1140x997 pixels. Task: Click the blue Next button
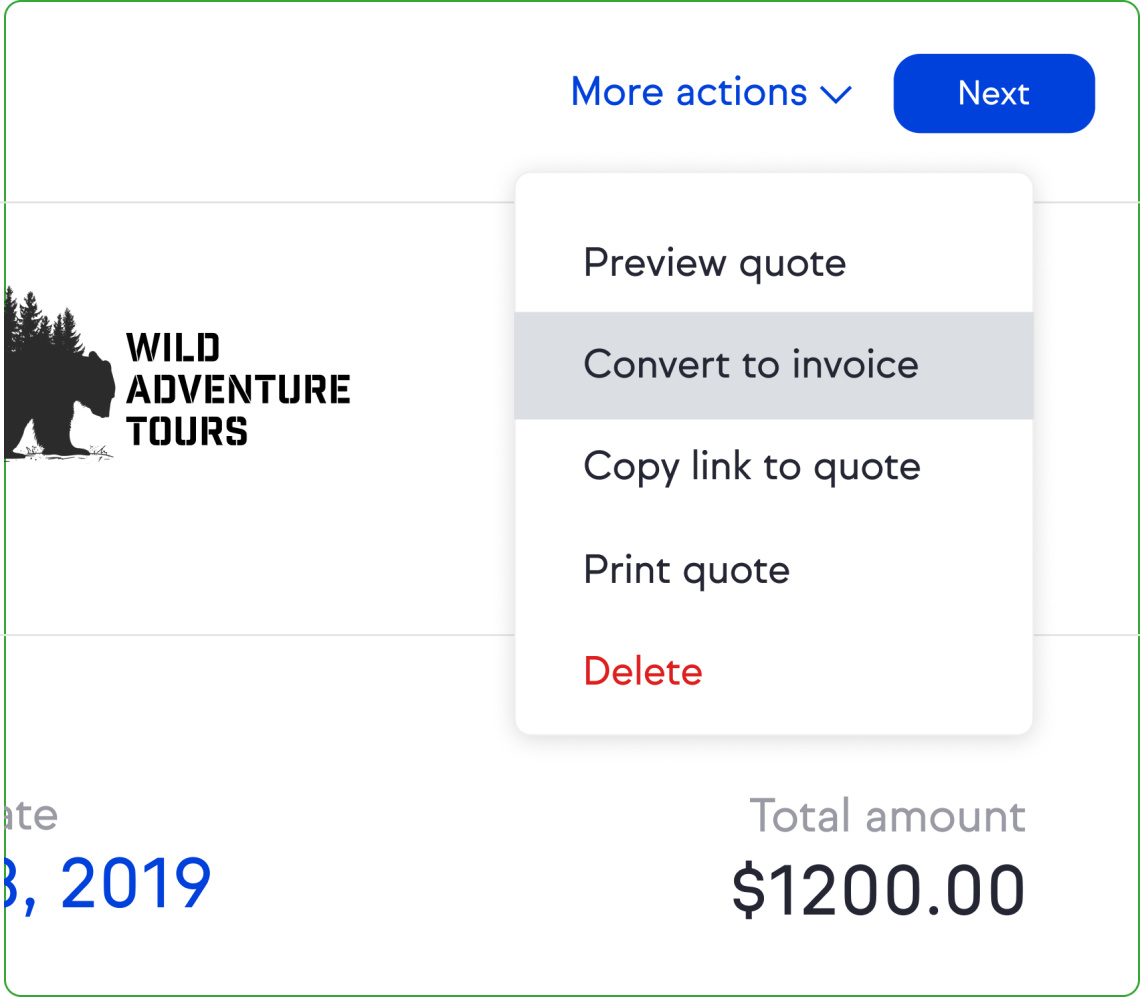click(x=994, y=93)
